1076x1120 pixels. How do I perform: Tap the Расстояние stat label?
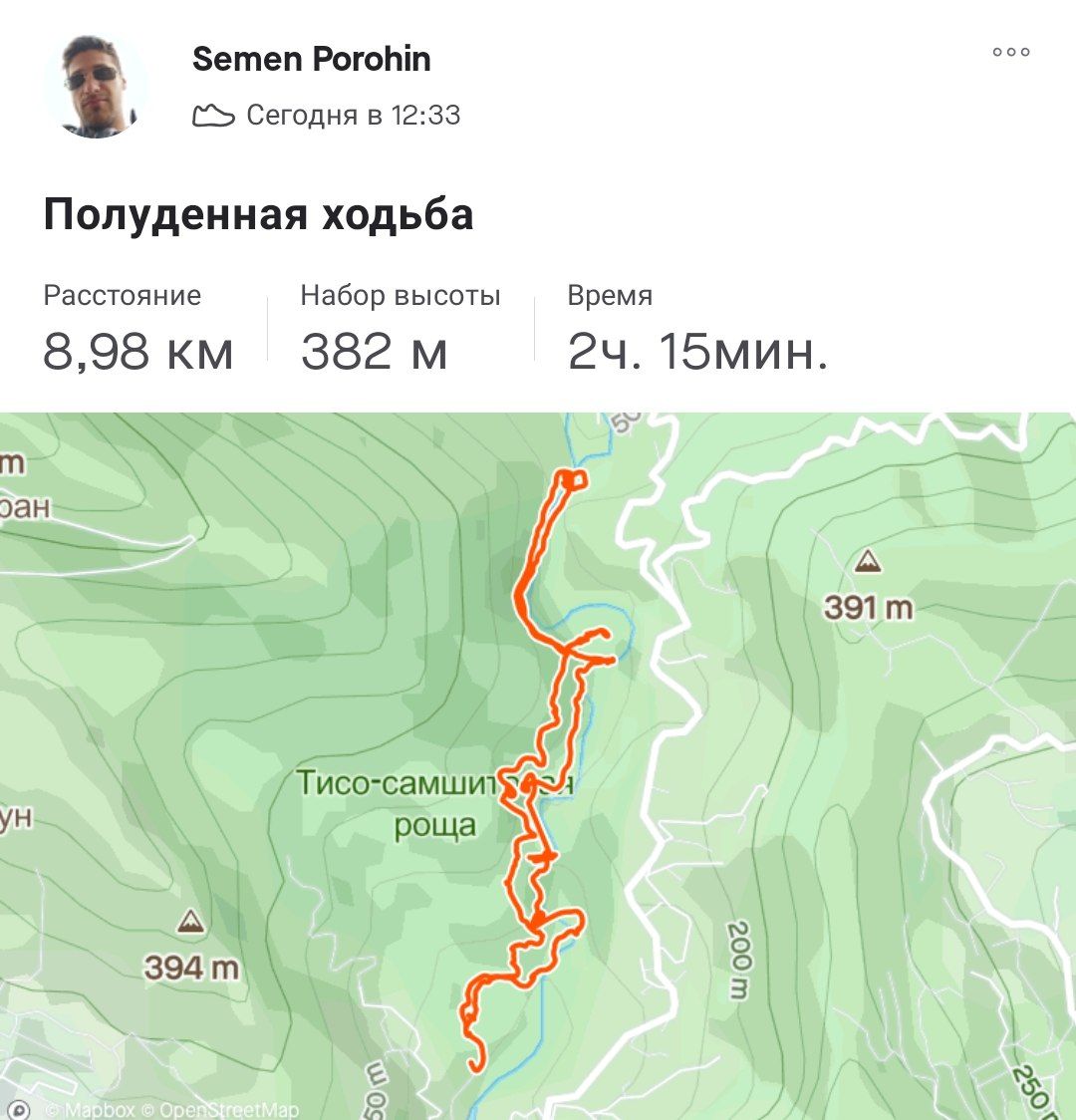pos(123,295)
